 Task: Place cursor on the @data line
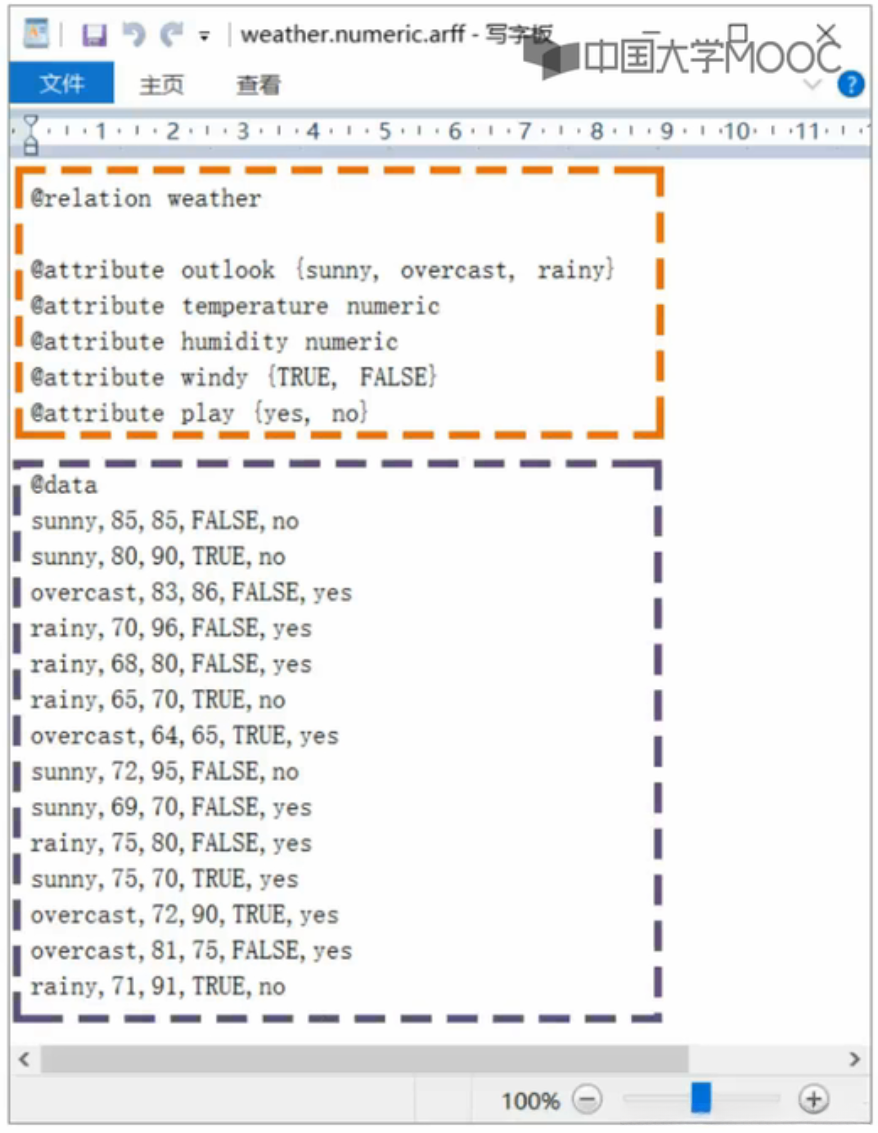(64, 485)
